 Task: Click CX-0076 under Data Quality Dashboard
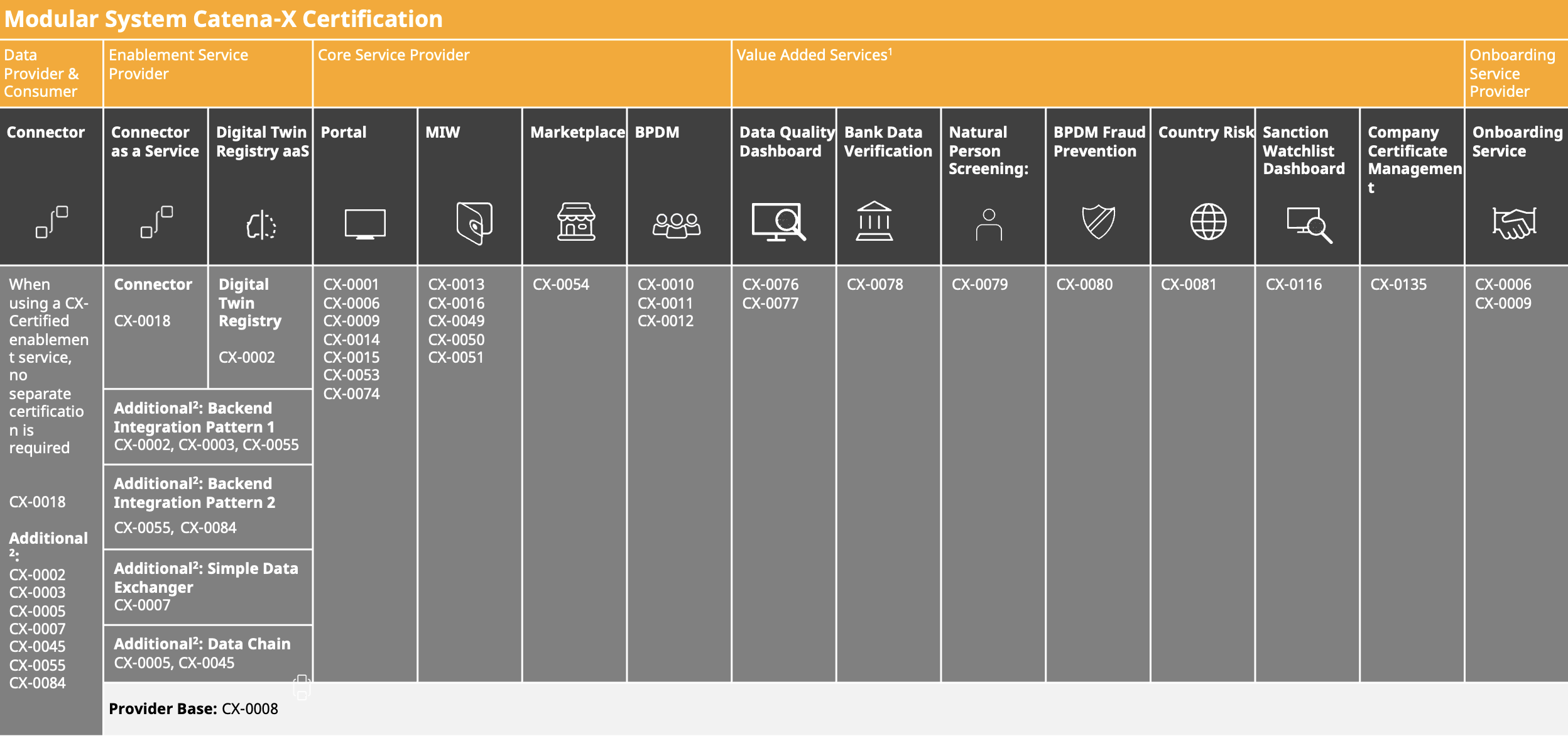point(770,284)
